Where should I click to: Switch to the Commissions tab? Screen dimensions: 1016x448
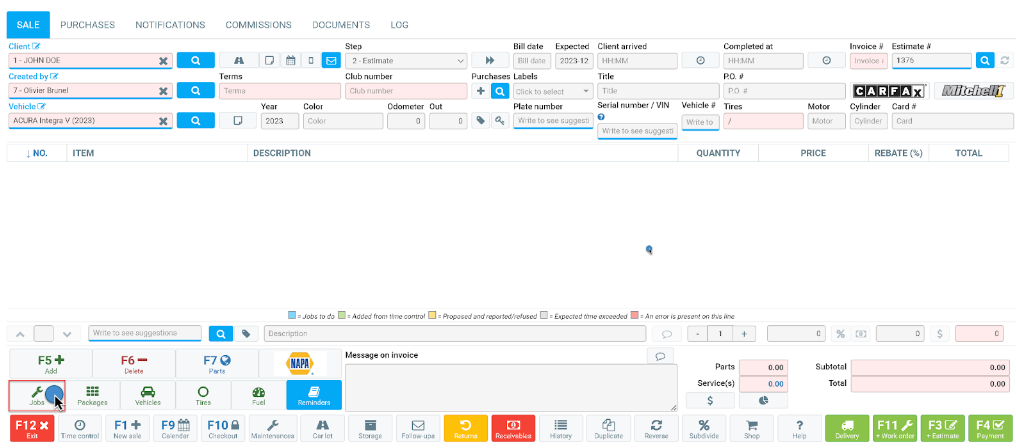[x=258, y=24]
